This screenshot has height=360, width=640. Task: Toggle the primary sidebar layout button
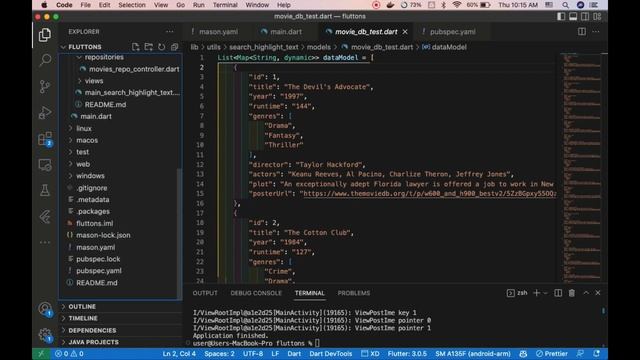point(561,16)
